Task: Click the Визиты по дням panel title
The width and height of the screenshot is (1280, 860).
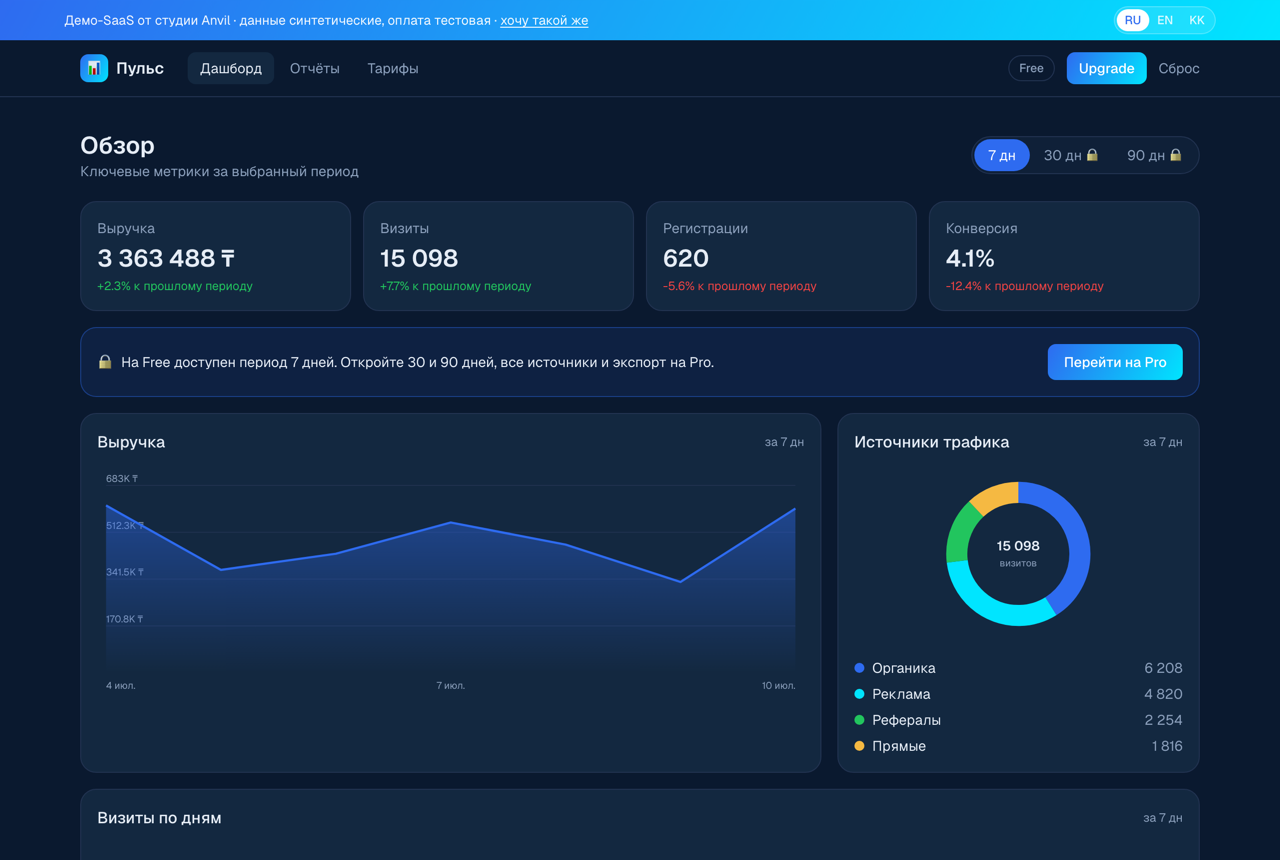Action: pos(159,818)
